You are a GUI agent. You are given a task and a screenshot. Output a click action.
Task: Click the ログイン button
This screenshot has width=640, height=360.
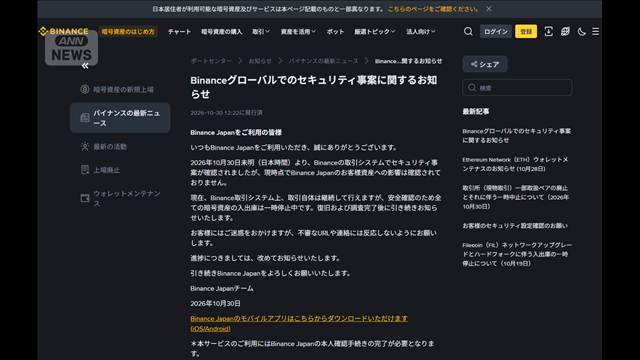[x=496, y=31]
